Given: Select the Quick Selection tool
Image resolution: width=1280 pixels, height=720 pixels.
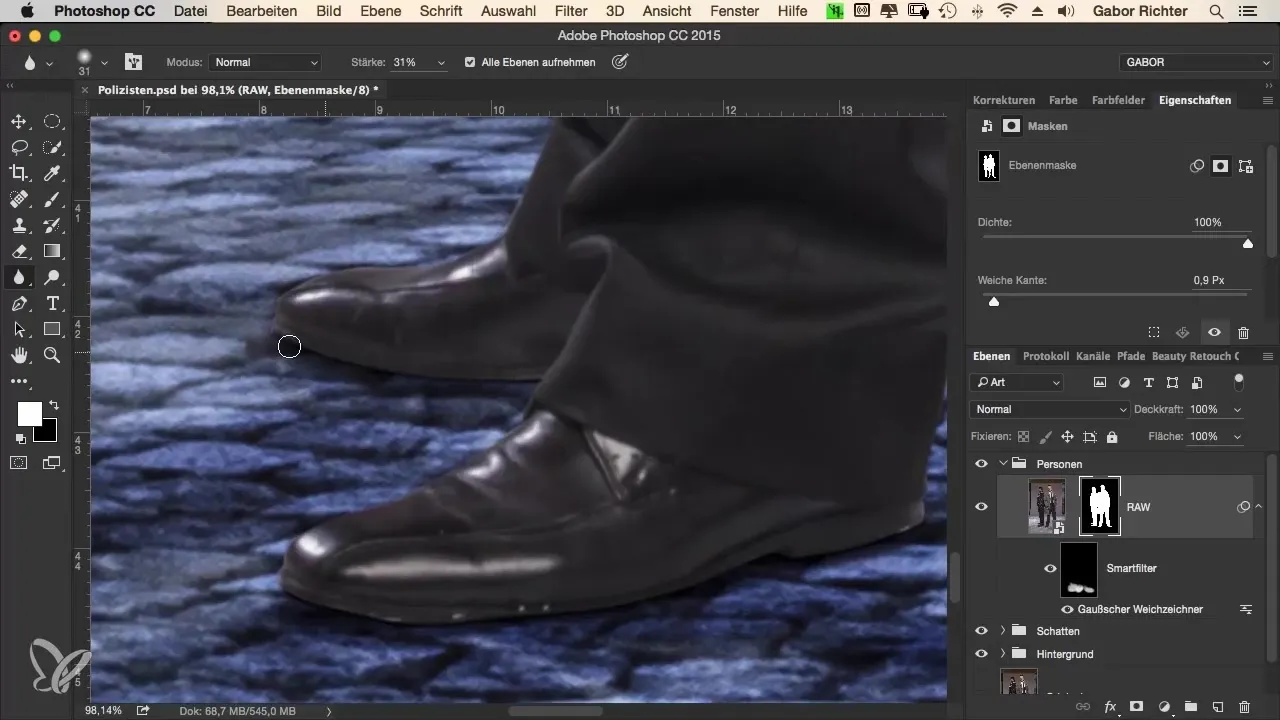Looking at the screenshot, I should coord(52,148).
